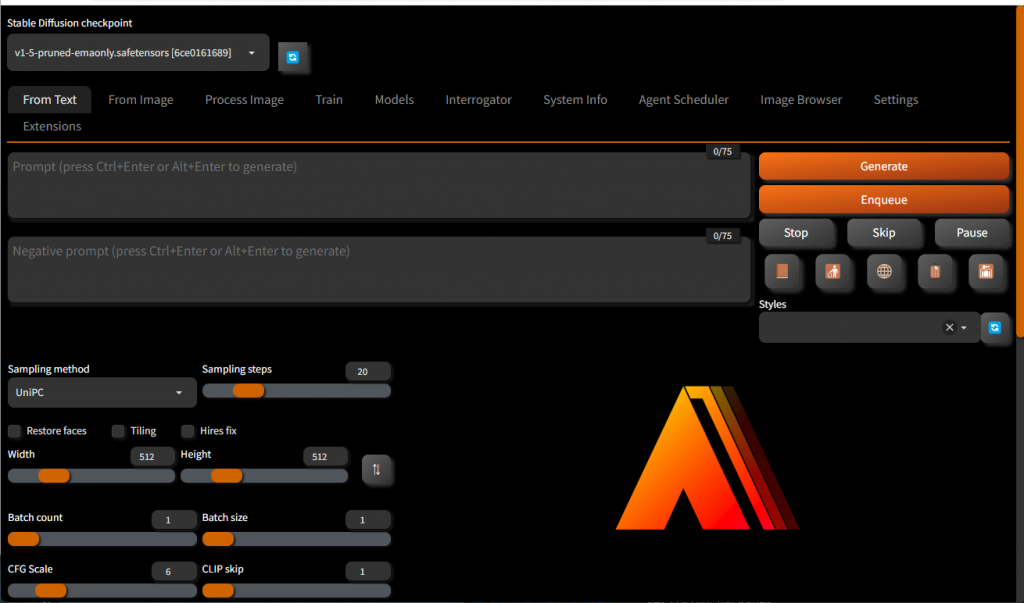The height and width of the screenshot is (603, 1024).
Task: Adjust the Width slider
Action: pos(91,476)
